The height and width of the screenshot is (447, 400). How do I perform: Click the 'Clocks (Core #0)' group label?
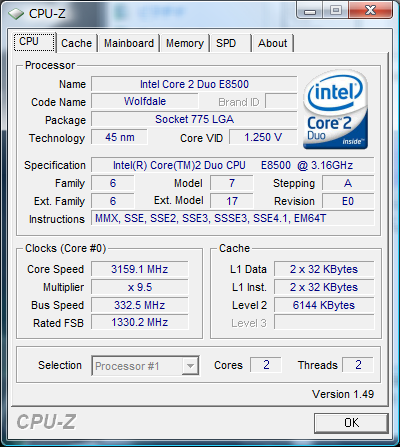coord(66,249)
